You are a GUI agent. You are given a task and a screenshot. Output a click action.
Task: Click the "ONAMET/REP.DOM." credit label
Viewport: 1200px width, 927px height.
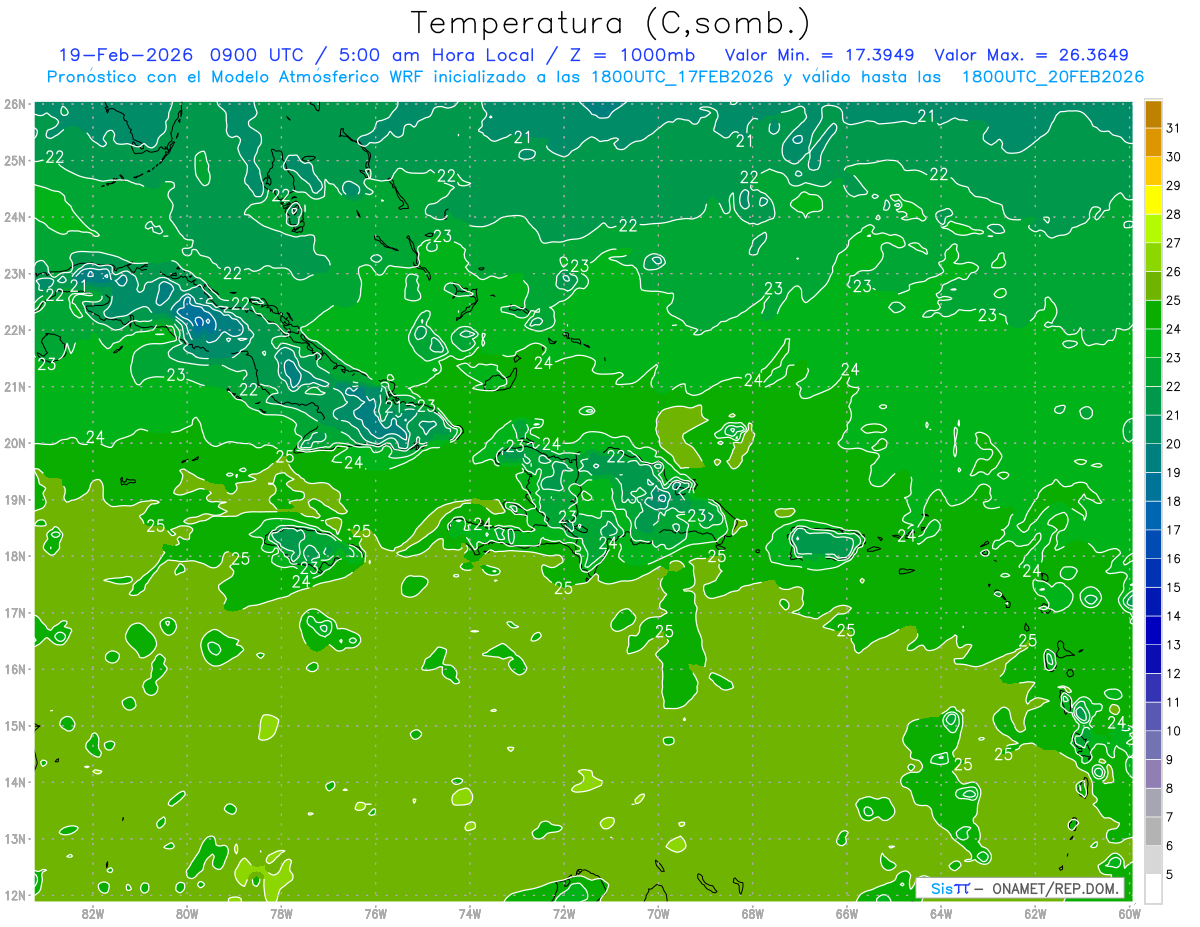coord(1055,888)
